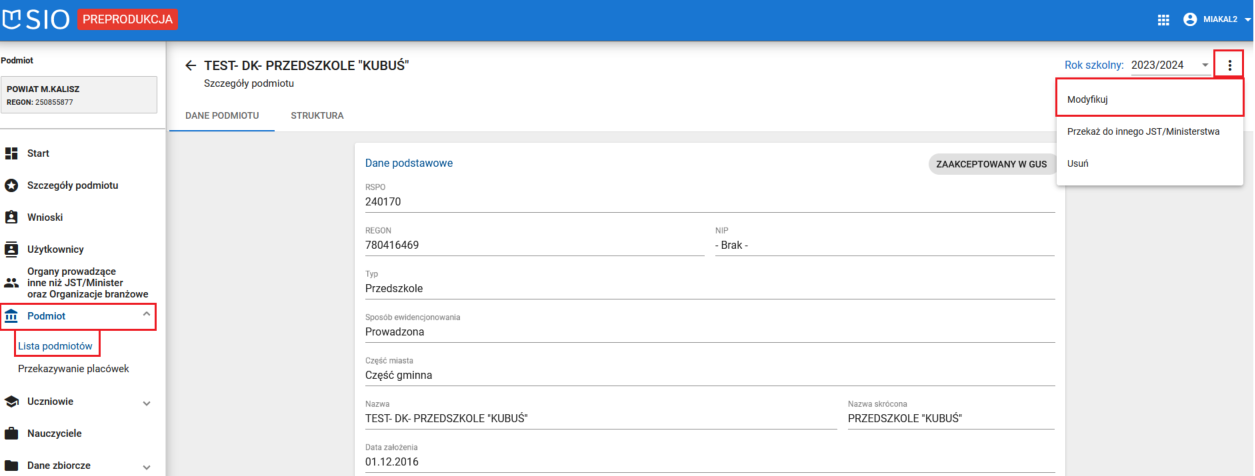Expand the Dane zbiorcze sidebar section
Screen dimensions: 1255x476
[x=146, y=466]
